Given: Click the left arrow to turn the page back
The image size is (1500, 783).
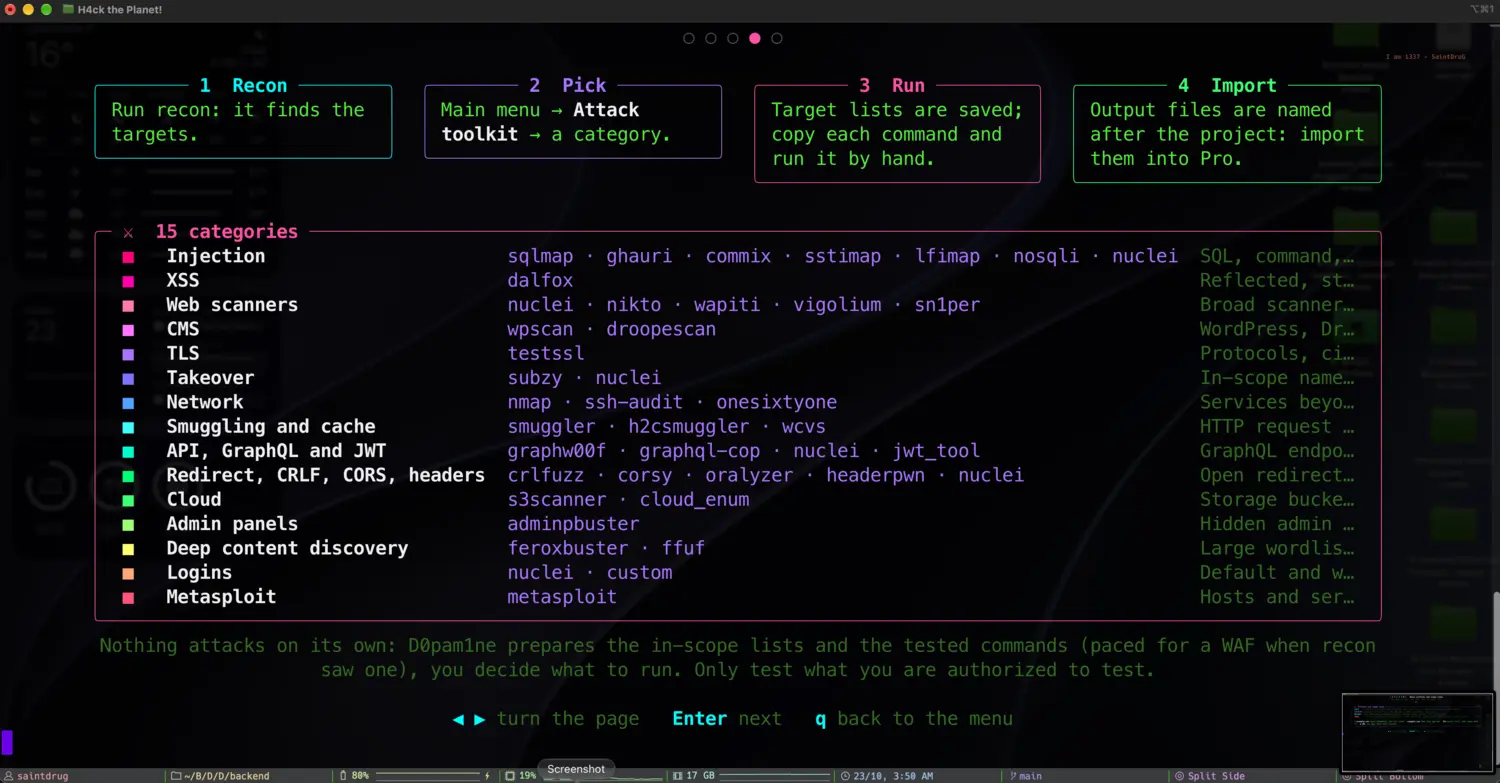Looking at the screenshot, I should [x=458, y=719].
